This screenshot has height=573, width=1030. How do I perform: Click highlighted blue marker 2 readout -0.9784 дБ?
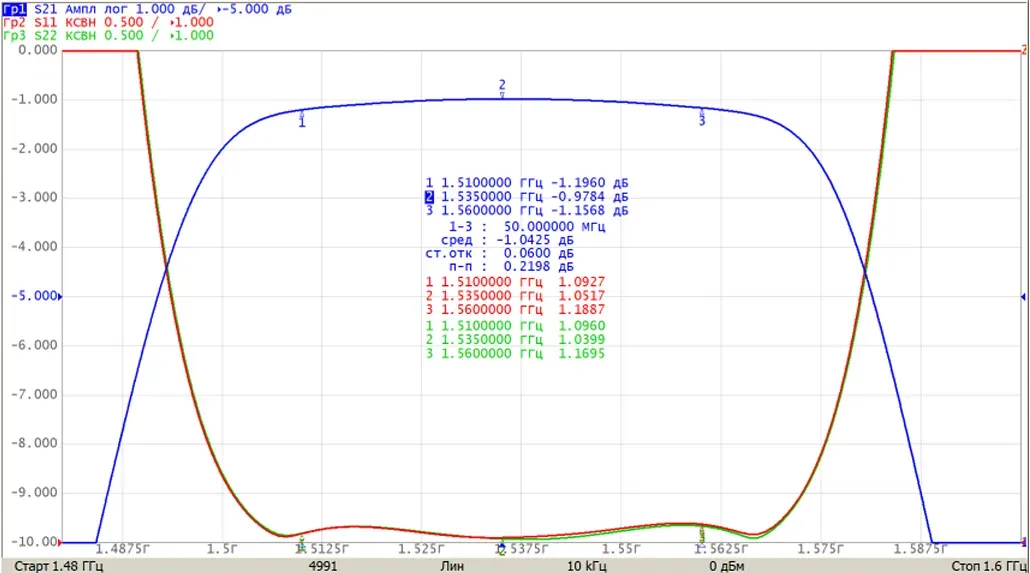pyautogui.click(x=527, y=196)
